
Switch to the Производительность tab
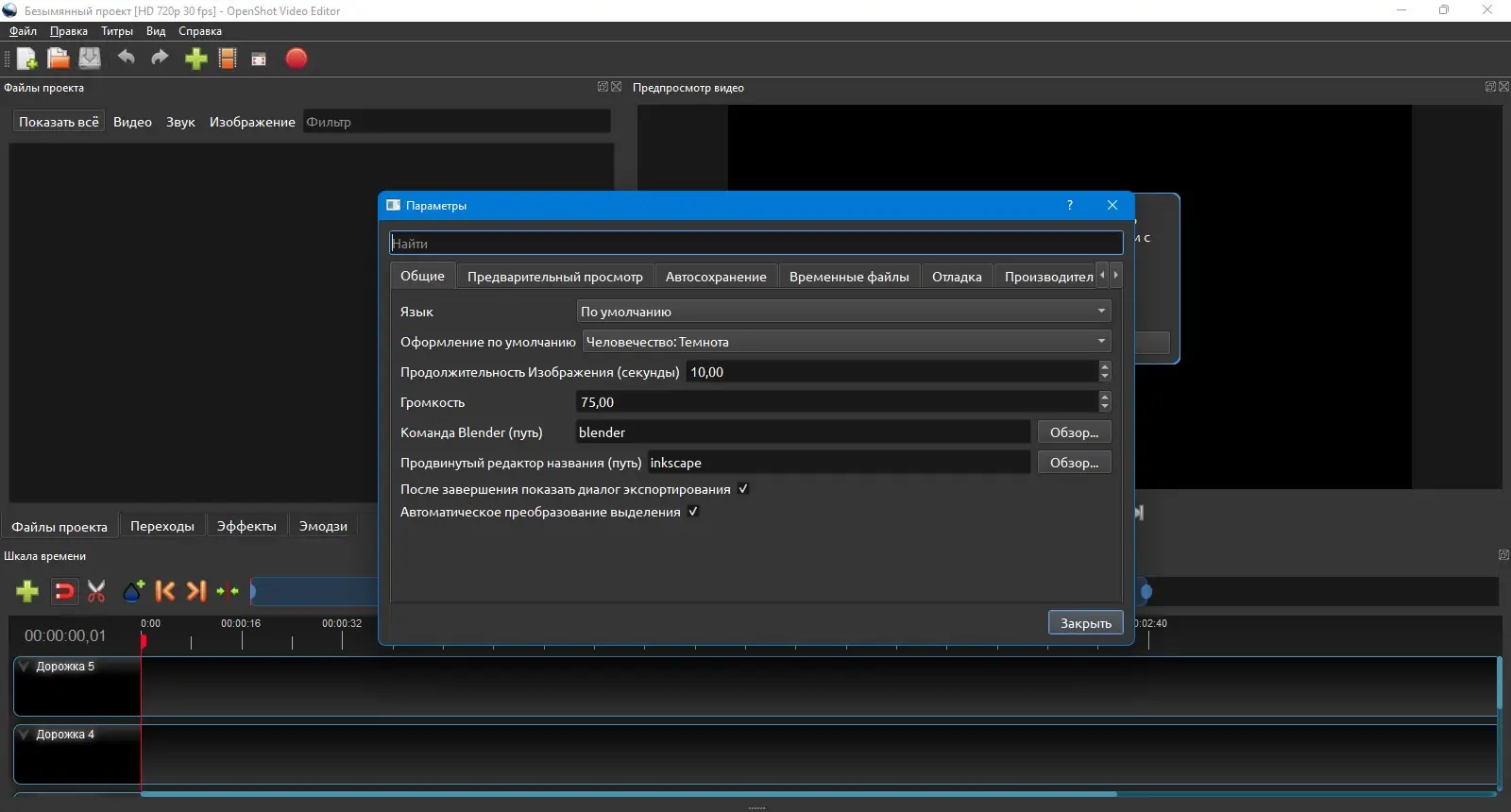pyautogui.click(x=1045, y=277)
